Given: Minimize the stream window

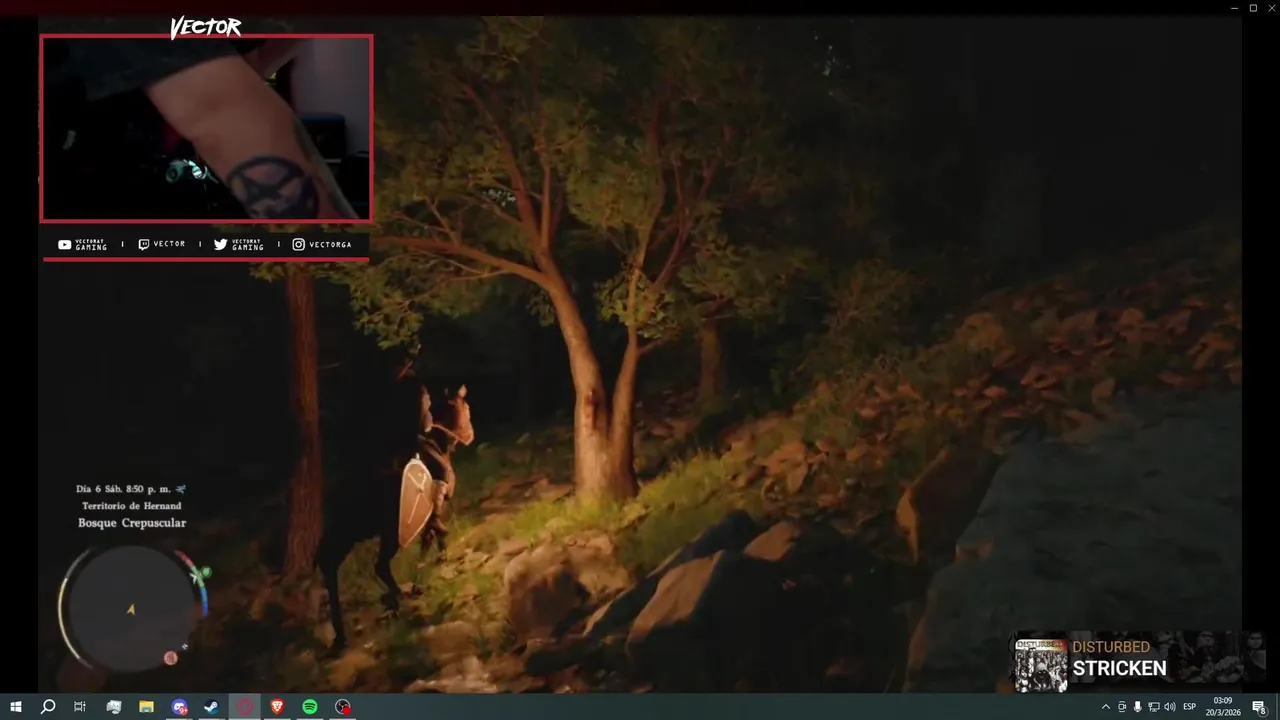Looking at the screenshot, I should (x=1235, y=8).
